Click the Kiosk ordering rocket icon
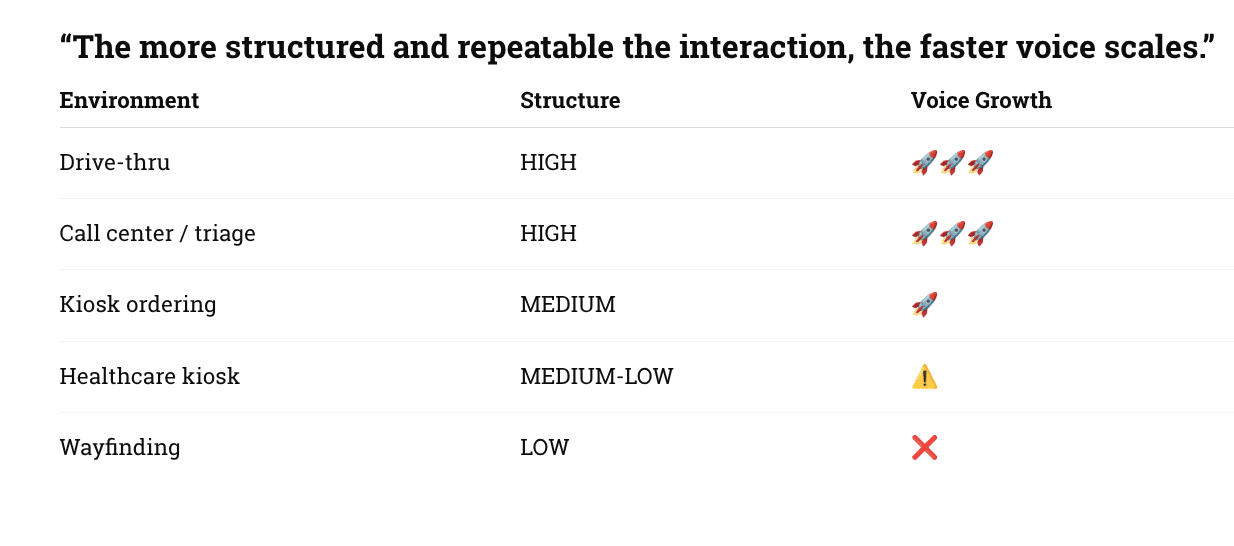This screenshot has width=1234, height=546. (x=924, y=305)
